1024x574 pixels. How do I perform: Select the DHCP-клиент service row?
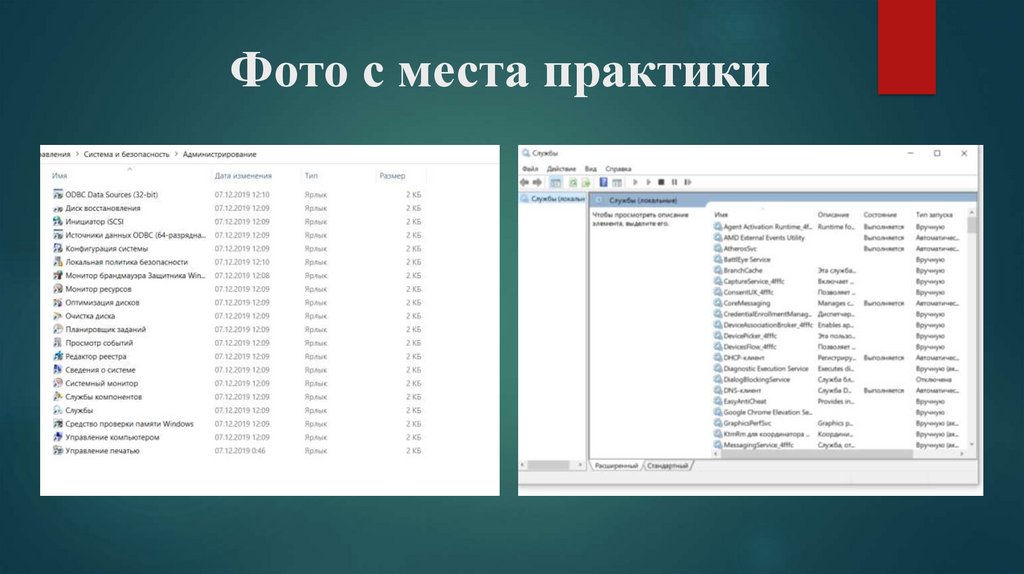[839, 358]
